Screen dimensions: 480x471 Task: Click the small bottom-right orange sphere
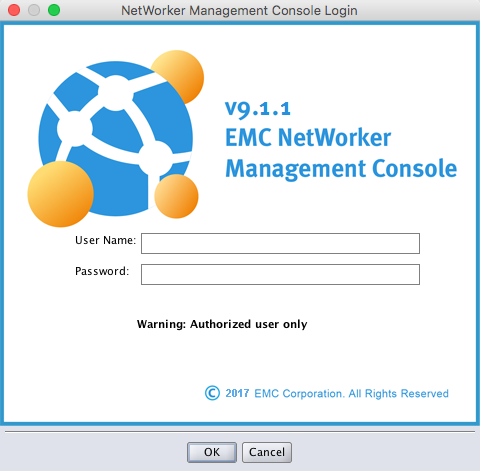pos(176,196)
